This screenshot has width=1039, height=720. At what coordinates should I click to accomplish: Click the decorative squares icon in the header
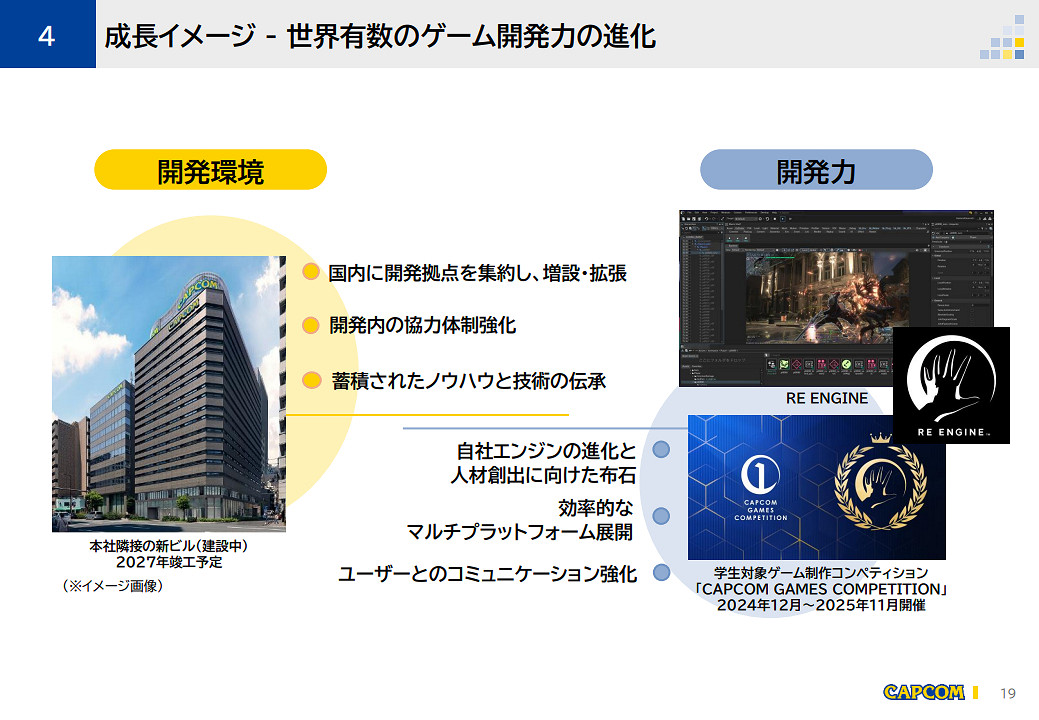click(1003, 34)
